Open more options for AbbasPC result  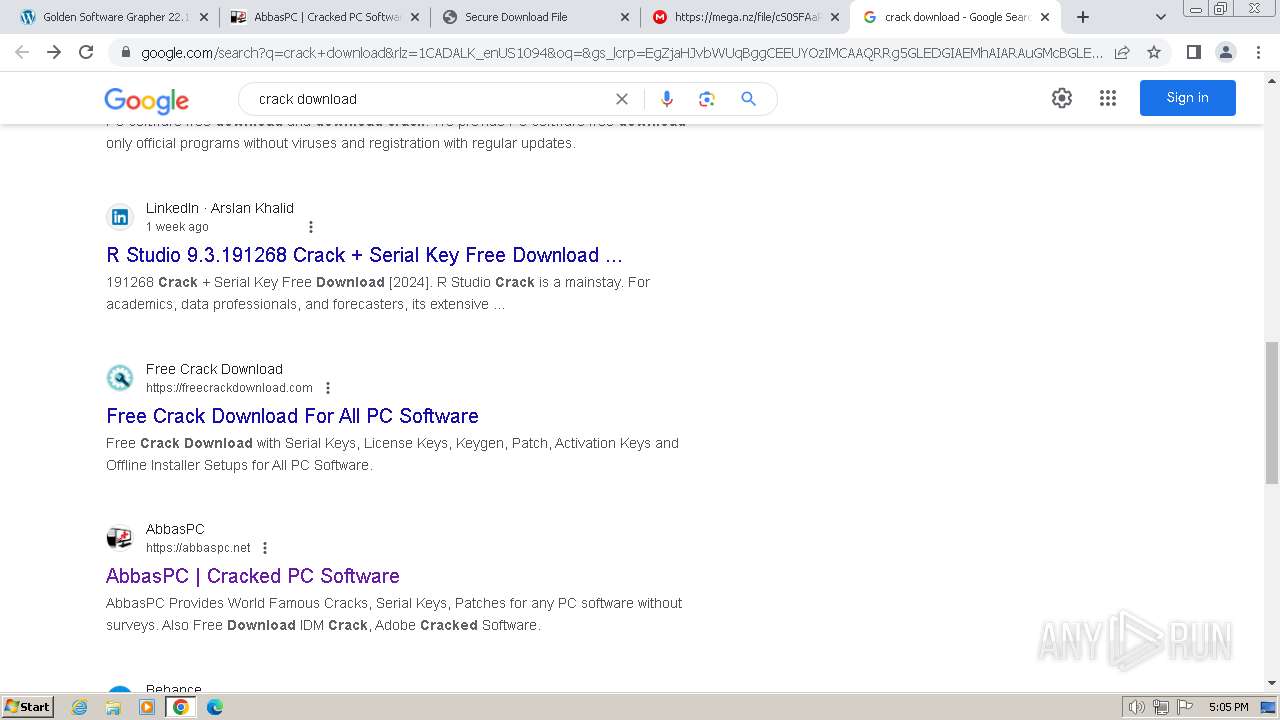[265, 548]
